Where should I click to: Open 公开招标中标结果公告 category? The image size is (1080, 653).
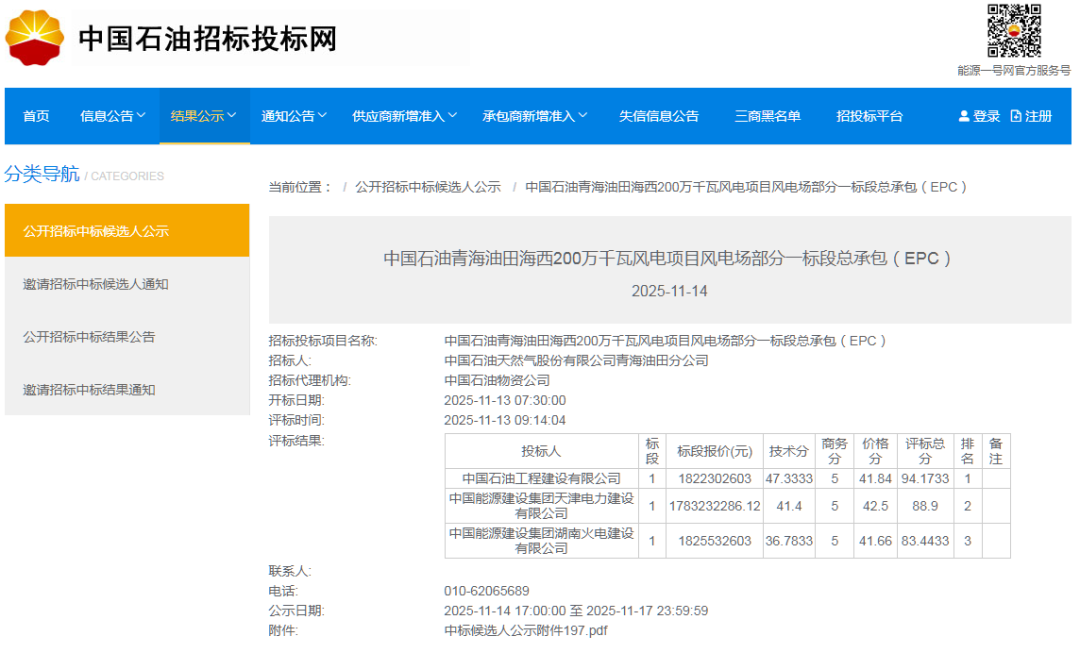[89, 337]
